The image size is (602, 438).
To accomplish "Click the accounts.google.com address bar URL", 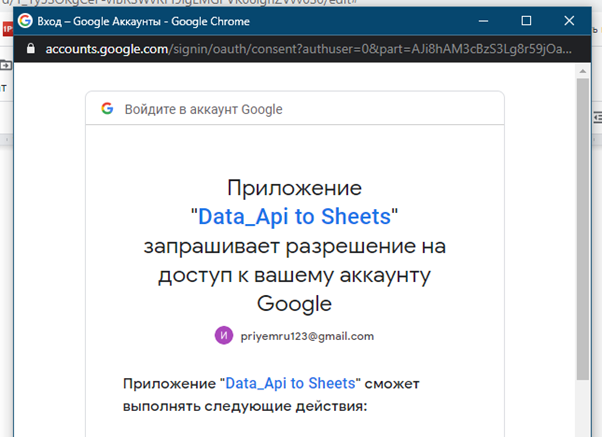I will (x=308, y=49).
